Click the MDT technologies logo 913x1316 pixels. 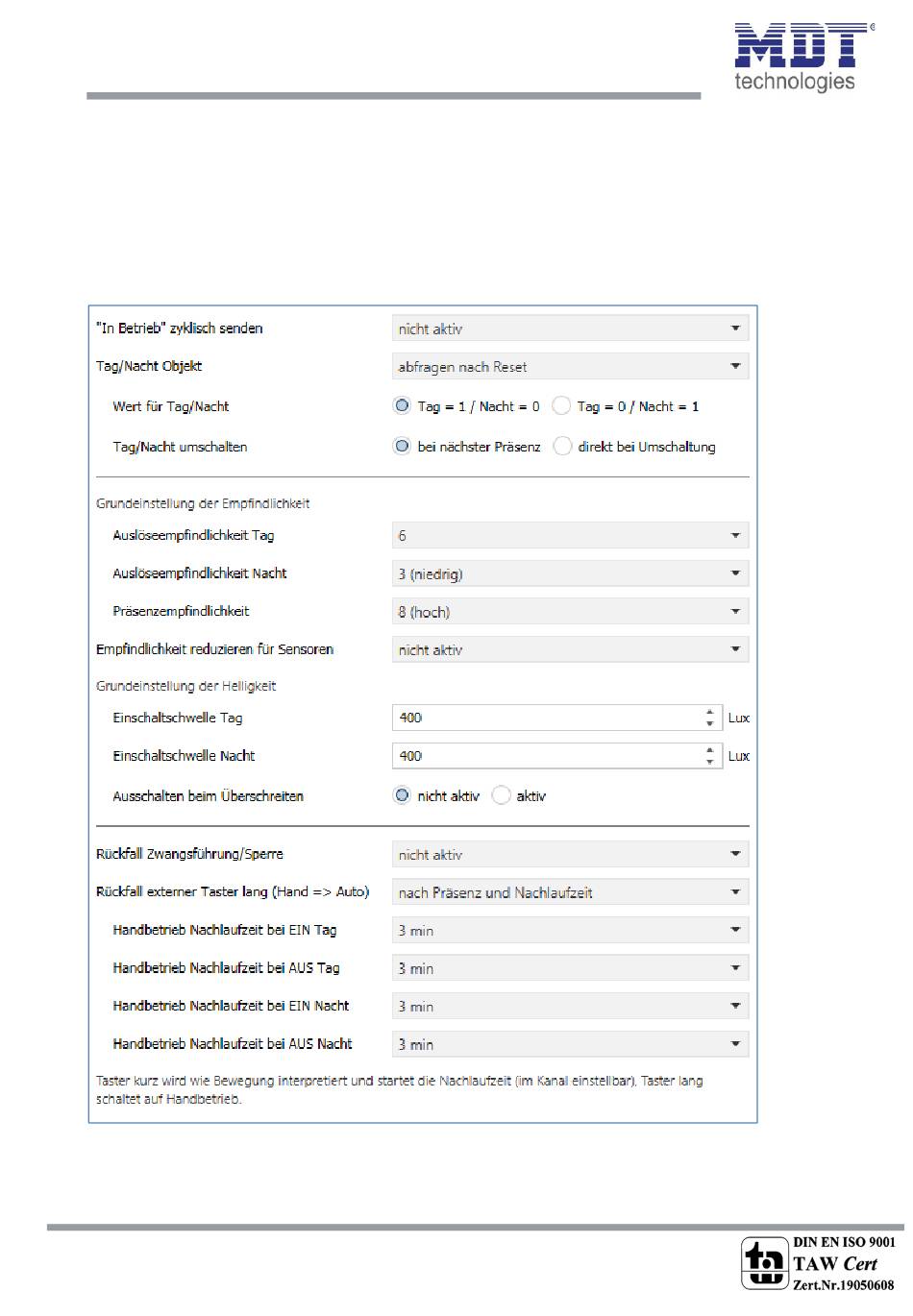point(802,58)
